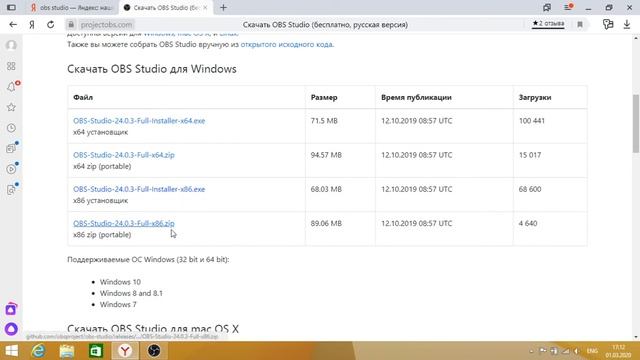Open Yandex home via the Я icon
The height and width of the screenshot is (360, 640).
tap(32, 24)
